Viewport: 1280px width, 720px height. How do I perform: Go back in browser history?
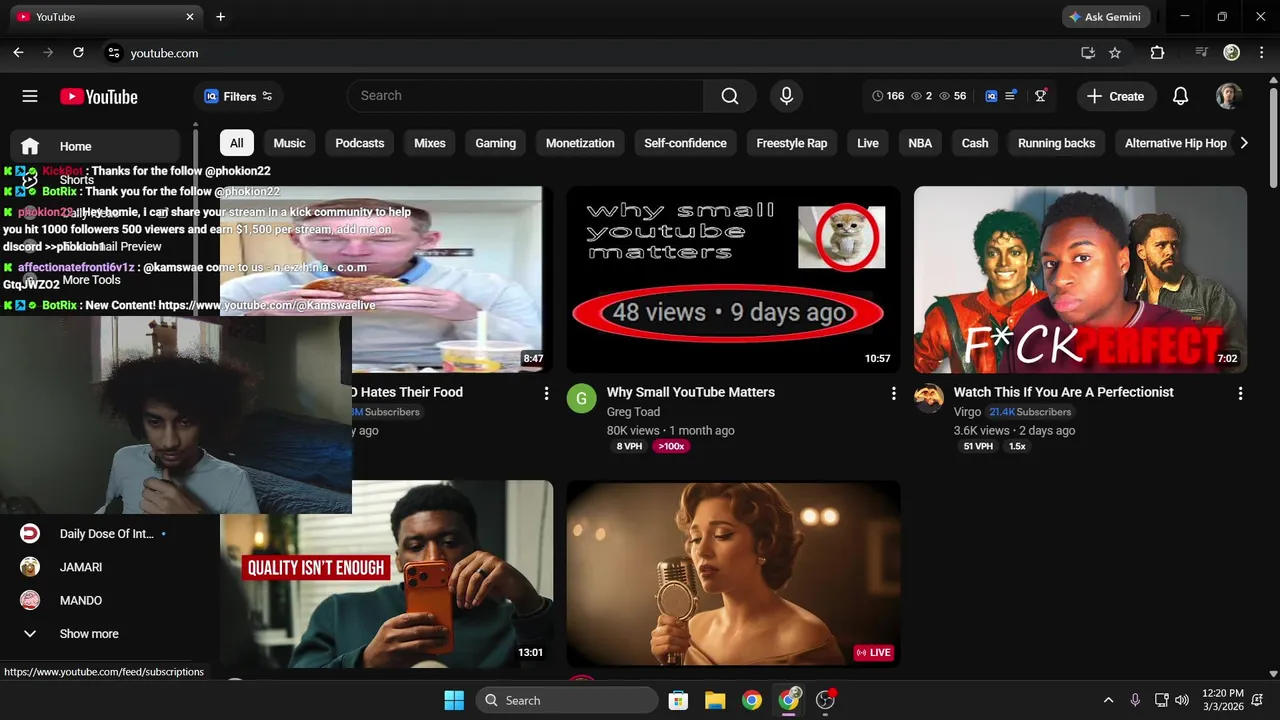[18, 53]
